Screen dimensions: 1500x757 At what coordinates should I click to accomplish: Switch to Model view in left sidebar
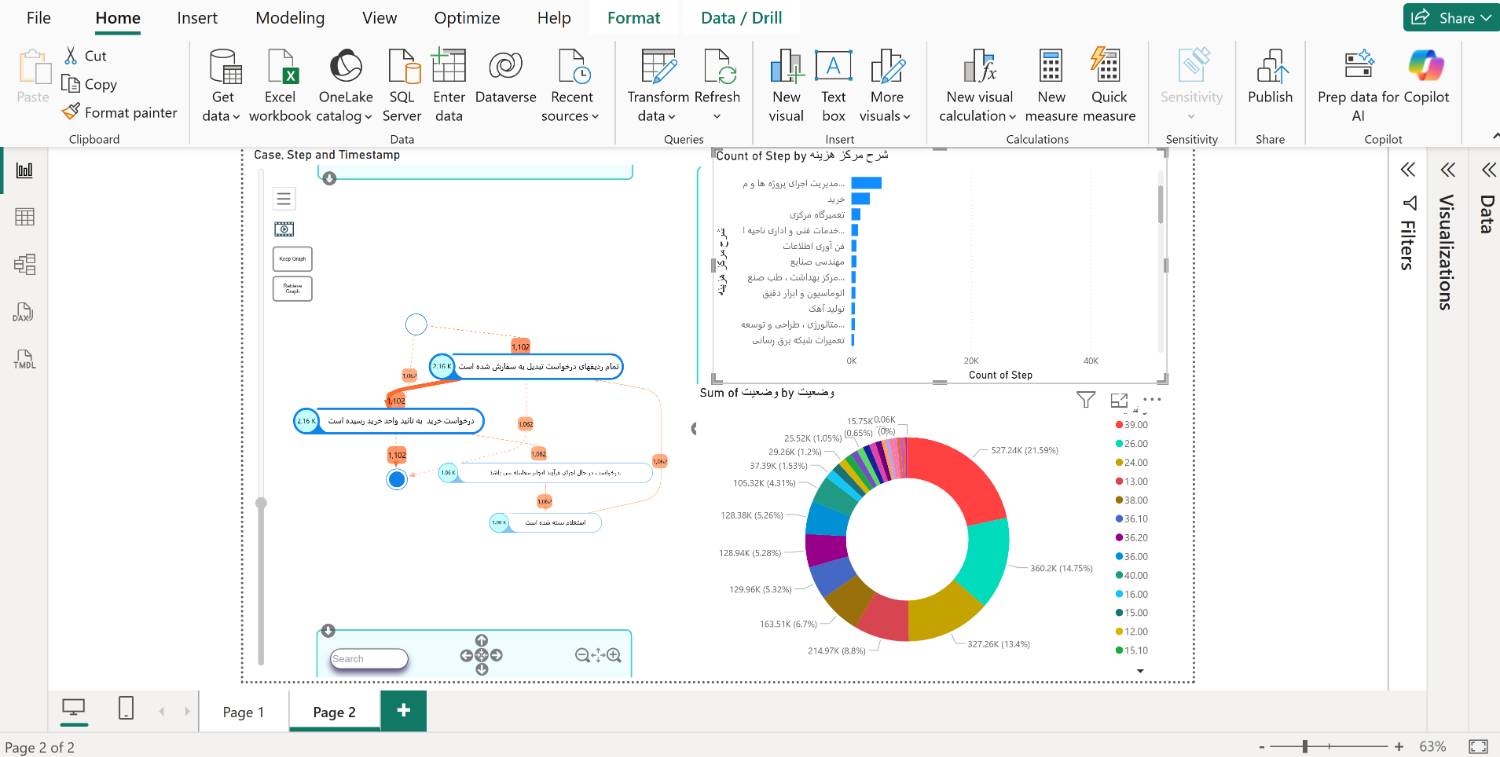(25, 264)
